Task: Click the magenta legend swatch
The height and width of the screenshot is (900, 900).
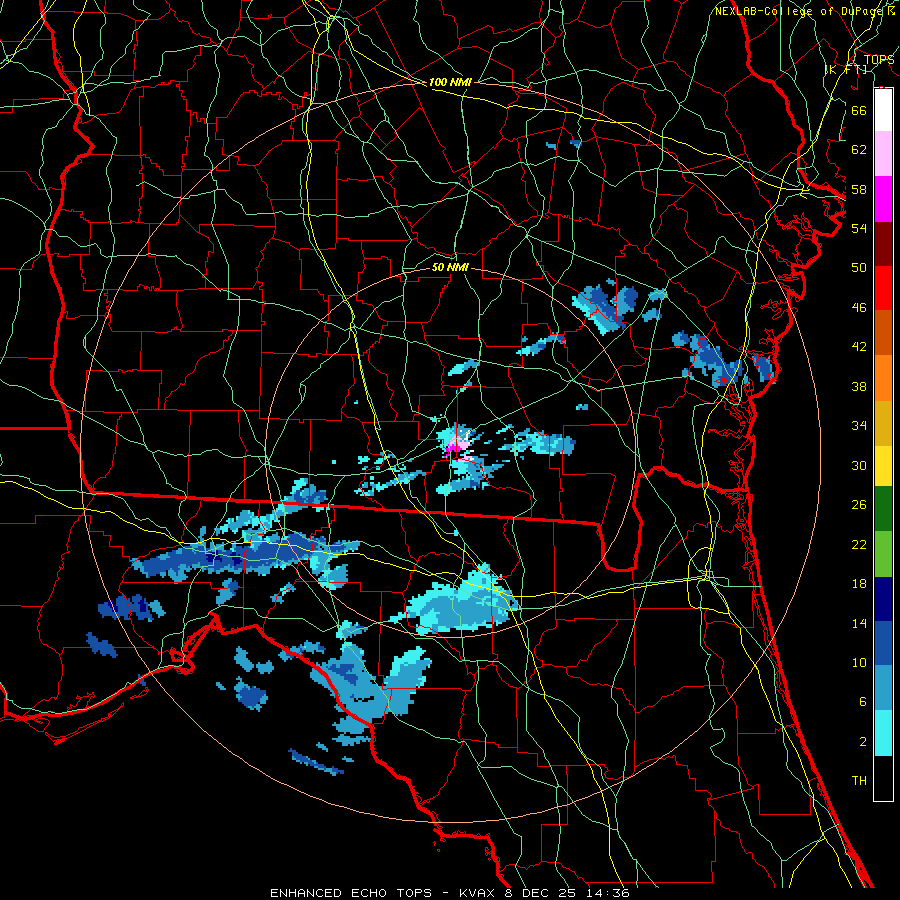Action: pos(883,199)
